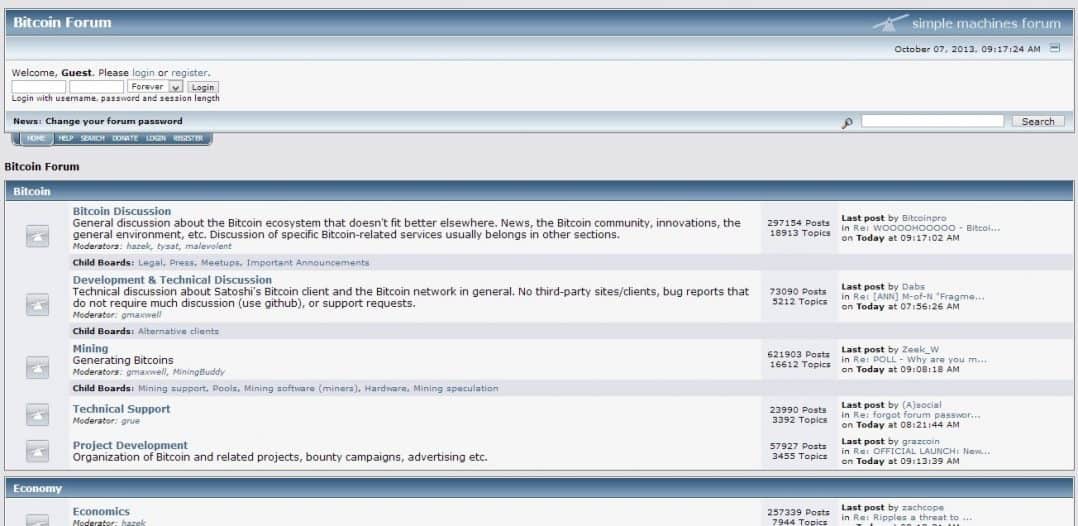
Task: View moderator tysat's profile
Action: coord(167,246)
